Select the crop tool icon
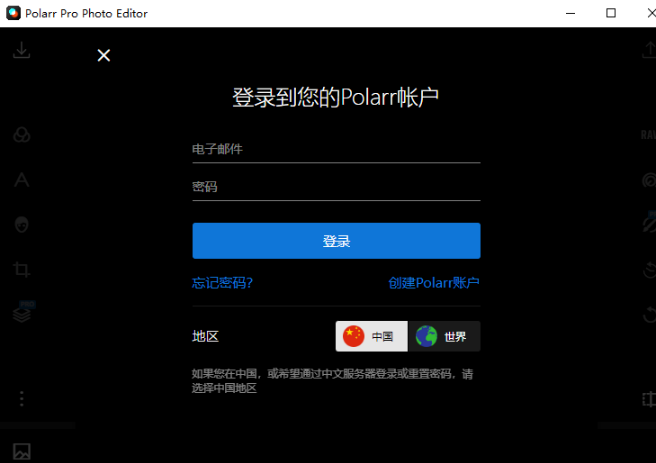This screenshot has height=463, width=656. click(x=21, y=269)
